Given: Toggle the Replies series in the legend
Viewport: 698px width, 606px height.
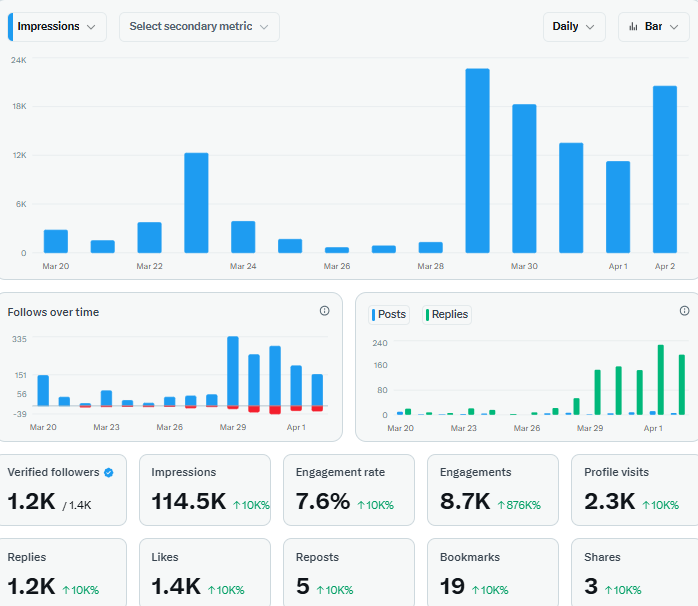Looking at the screenshot, I should click(446, 314).
